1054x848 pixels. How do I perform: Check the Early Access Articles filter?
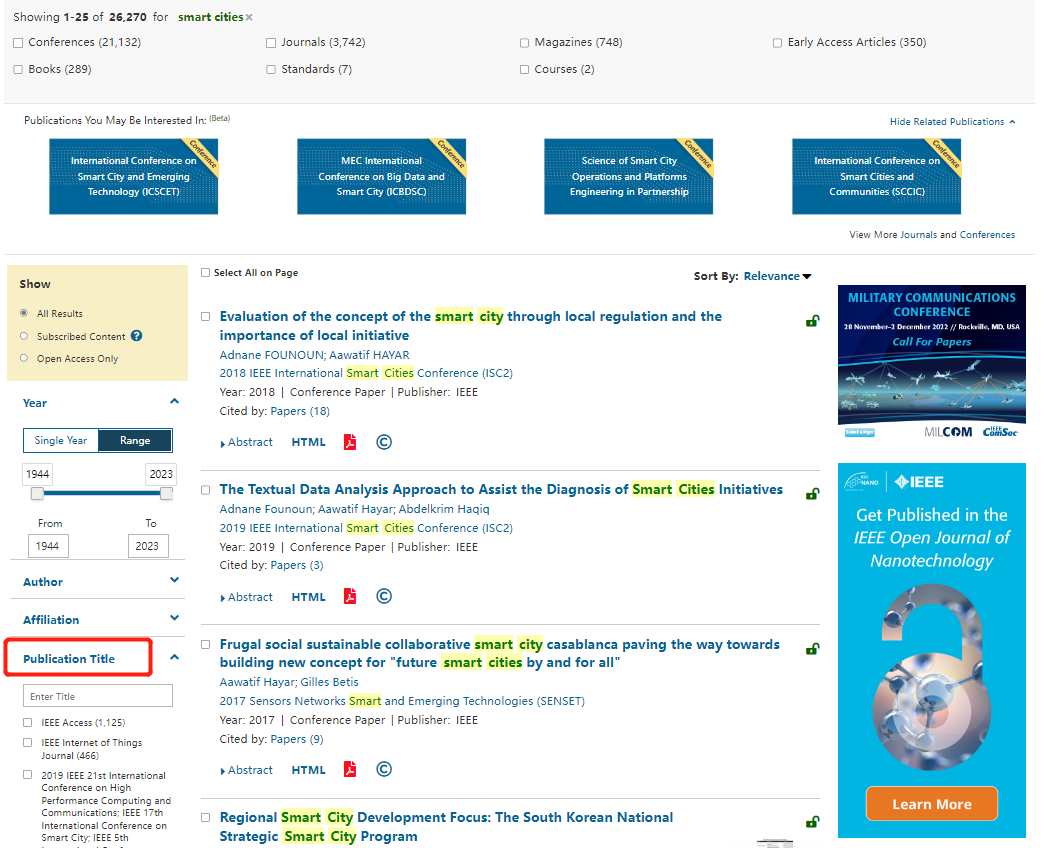tap(778, 43)
